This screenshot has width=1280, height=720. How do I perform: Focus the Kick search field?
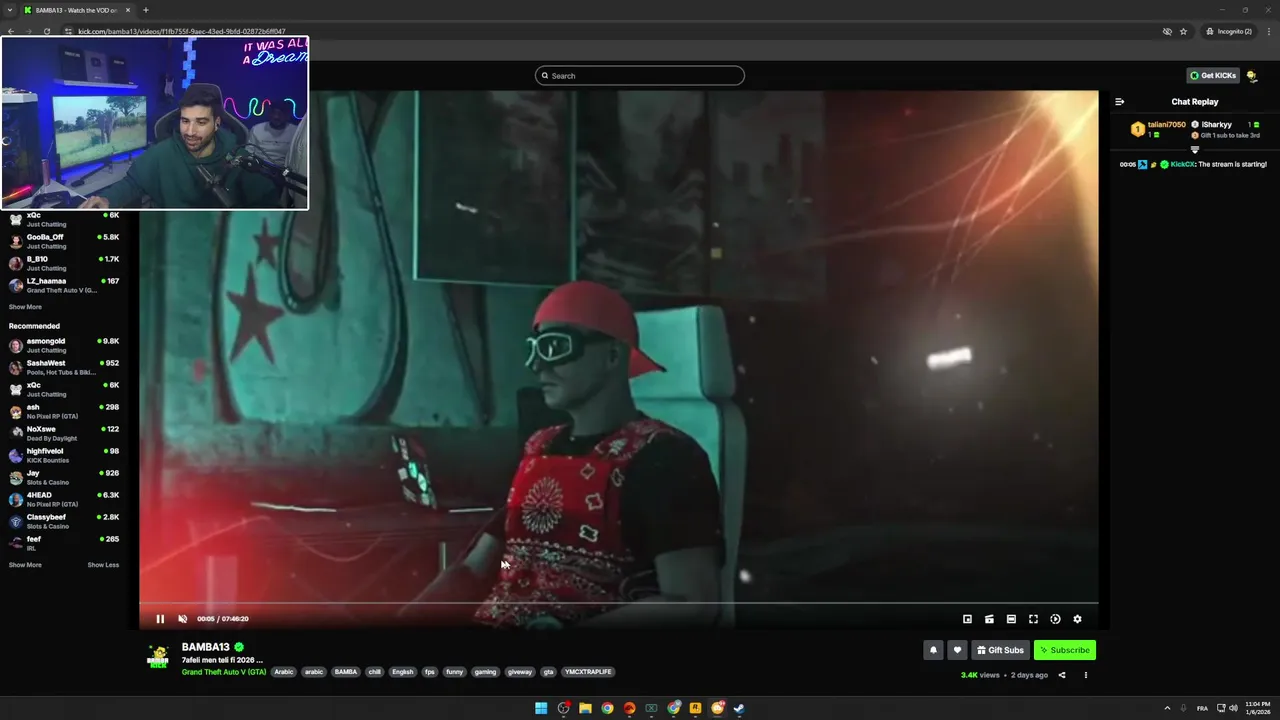(x=640, y=76)
